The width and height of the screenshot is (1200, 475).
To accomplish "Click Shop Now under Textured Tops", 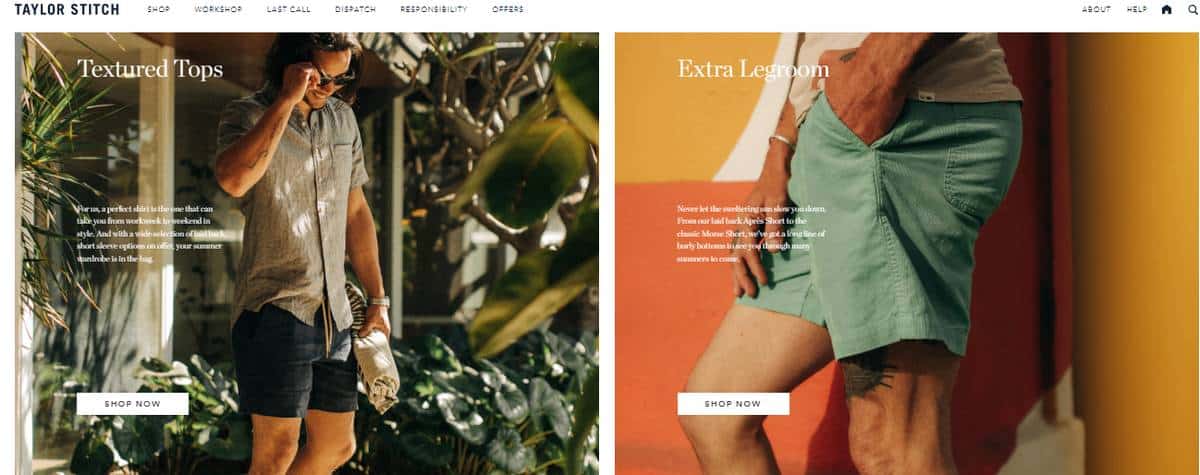I will click(133, 404).
